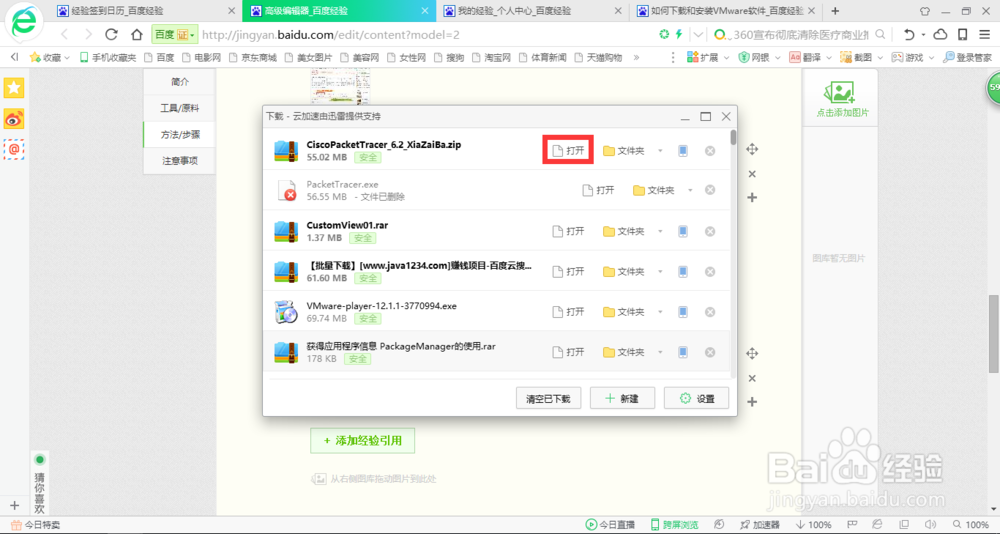This screenshot has width=1000, height=534.
Task: Open folder dropdown arrow for CustomView01.rar
Action: click(x=660, y=232)
